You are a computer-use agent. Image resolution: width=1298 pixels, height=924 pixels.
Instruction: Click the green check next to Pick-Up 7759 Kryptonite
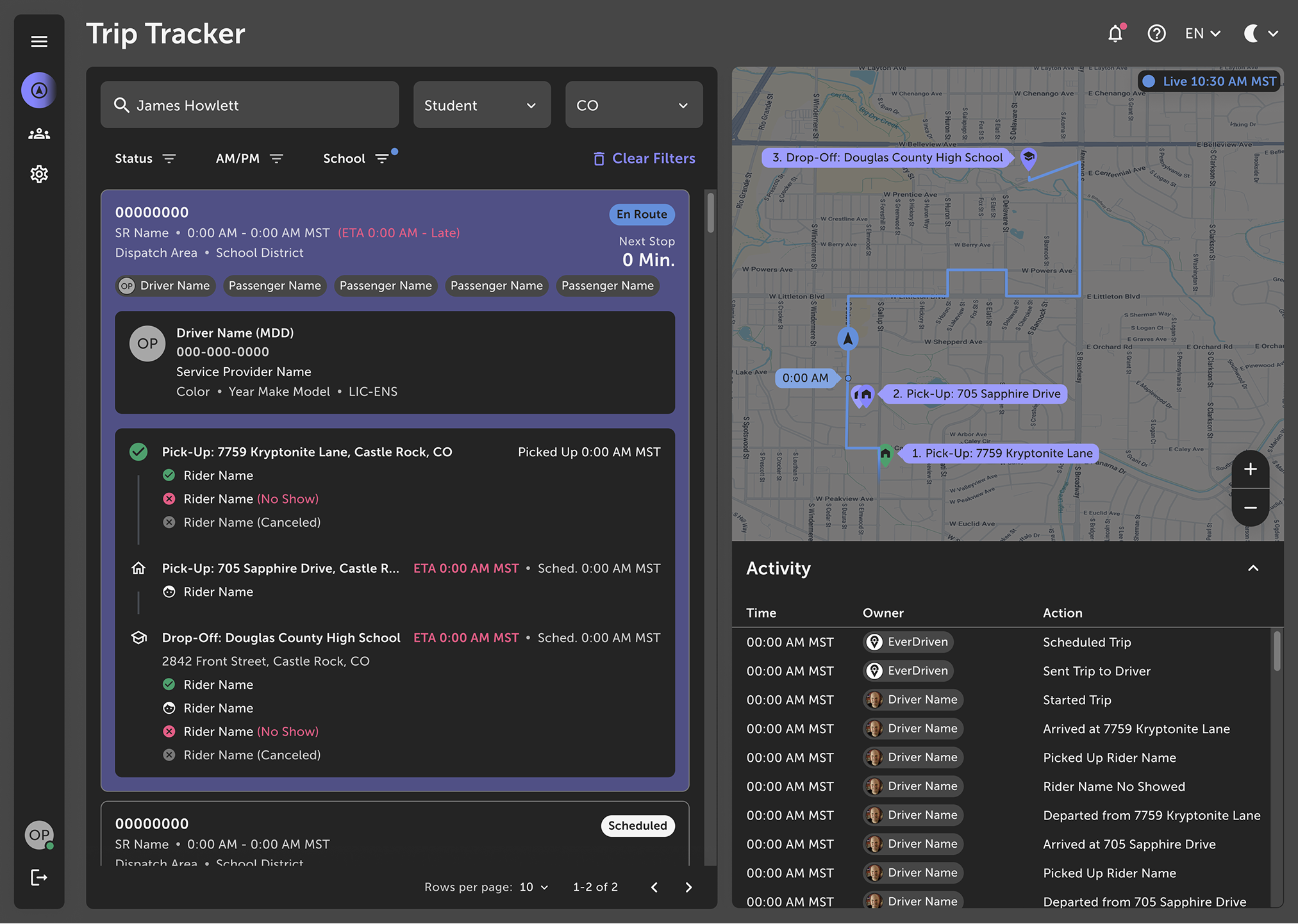[x=138, y=452]
